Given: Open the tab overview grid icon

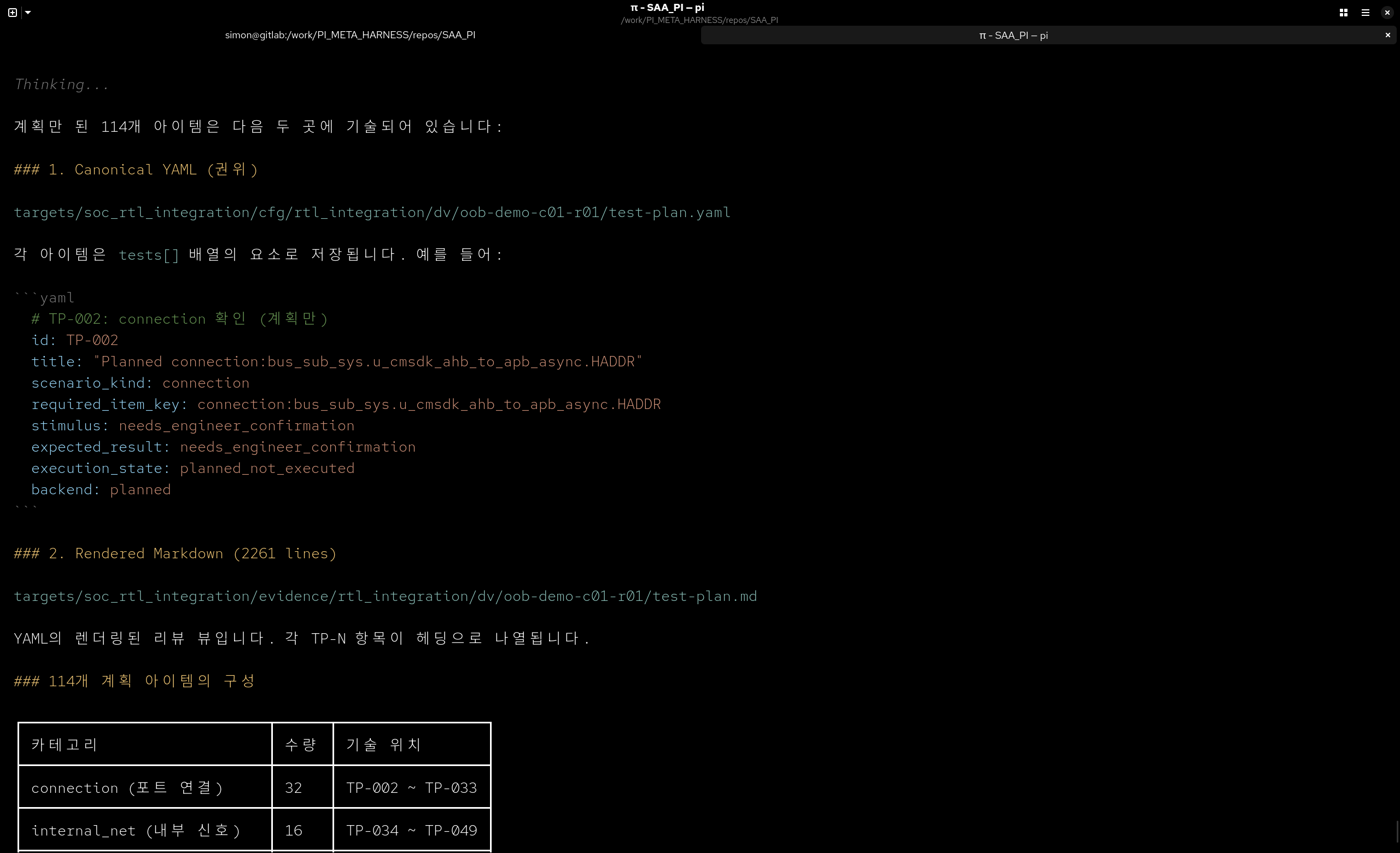Looking at the screenshot, I should (1343, 13).
